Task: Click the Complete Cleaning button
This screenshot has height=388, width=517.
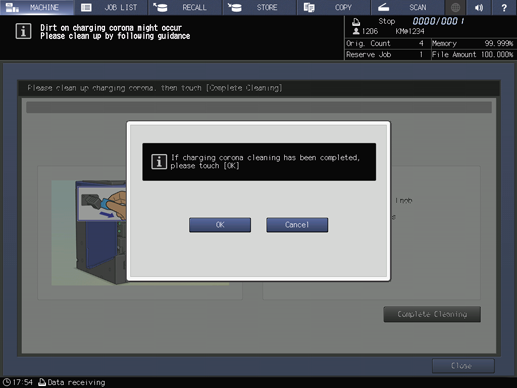Action: [x=432, y=314]
